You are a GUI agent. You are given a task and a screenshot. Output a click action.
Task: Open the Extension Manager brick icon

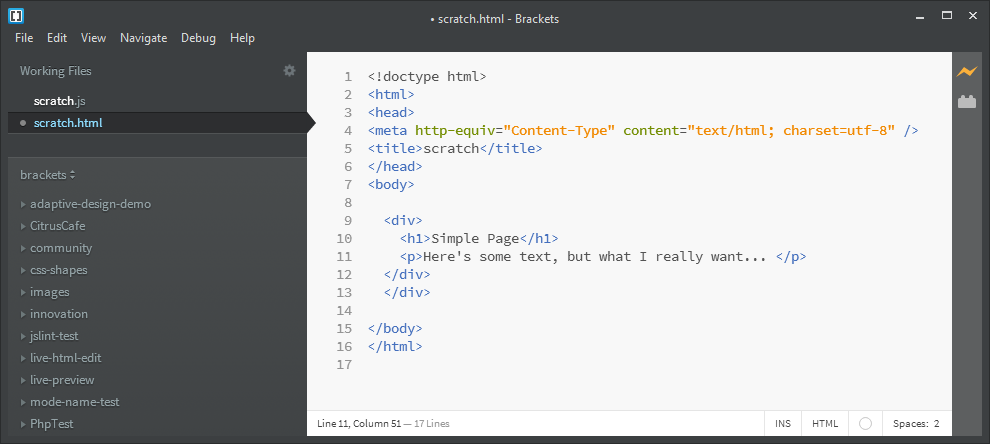coord(967,101)
